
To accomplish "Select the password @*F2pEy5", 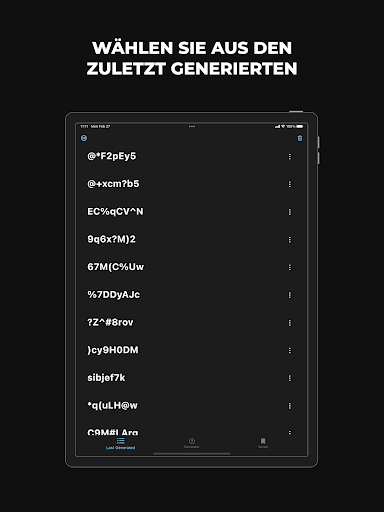I will click(x=112, y=156).
